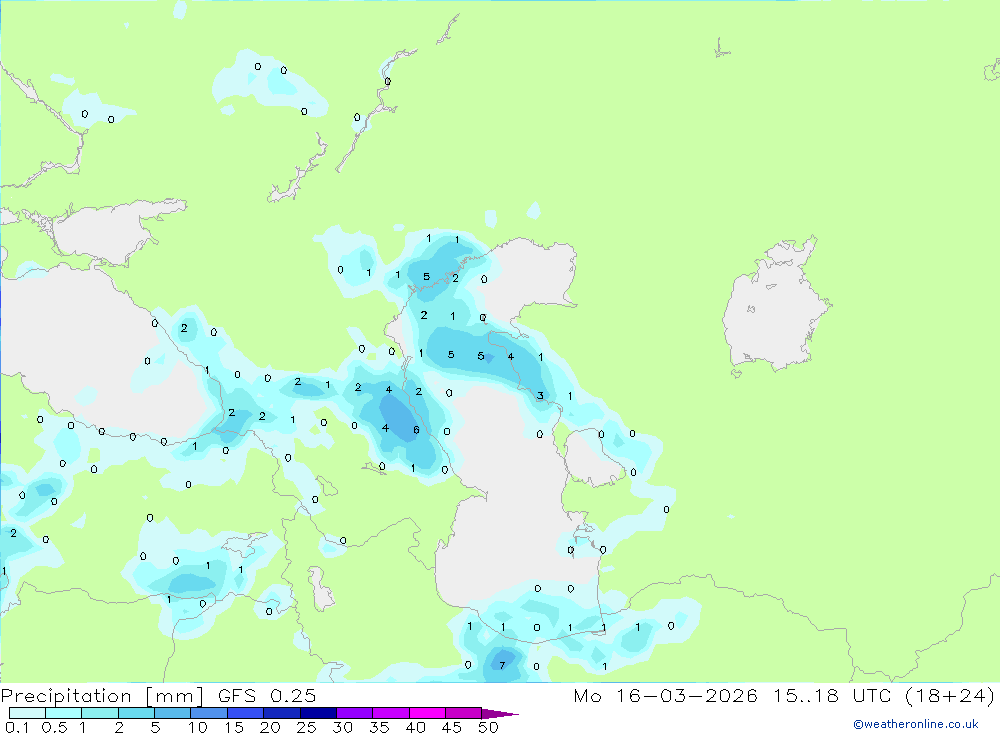Click the lightest 0.1–0.5 mm legend swatch
The width and height of the screenshot is (1000, 733).
(x=27, y=713)
